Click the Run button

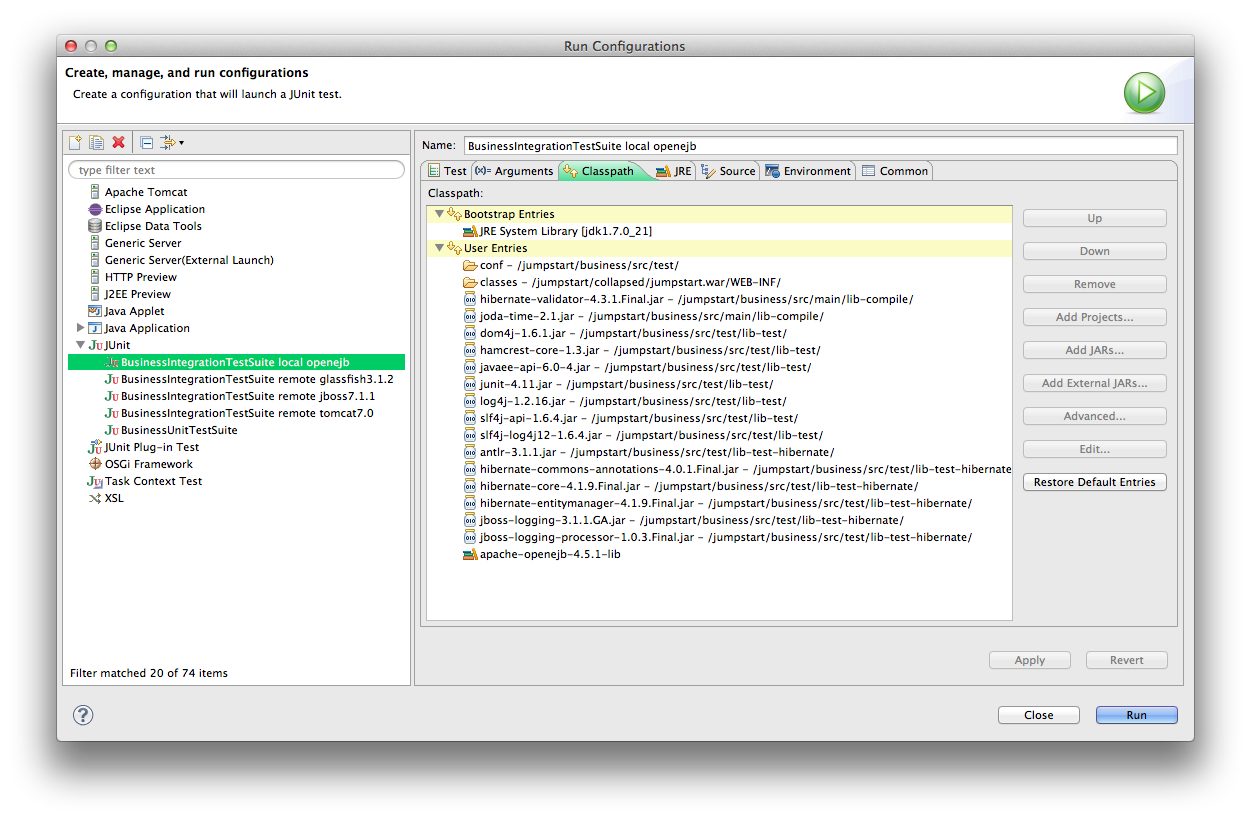coord(1137,715)
